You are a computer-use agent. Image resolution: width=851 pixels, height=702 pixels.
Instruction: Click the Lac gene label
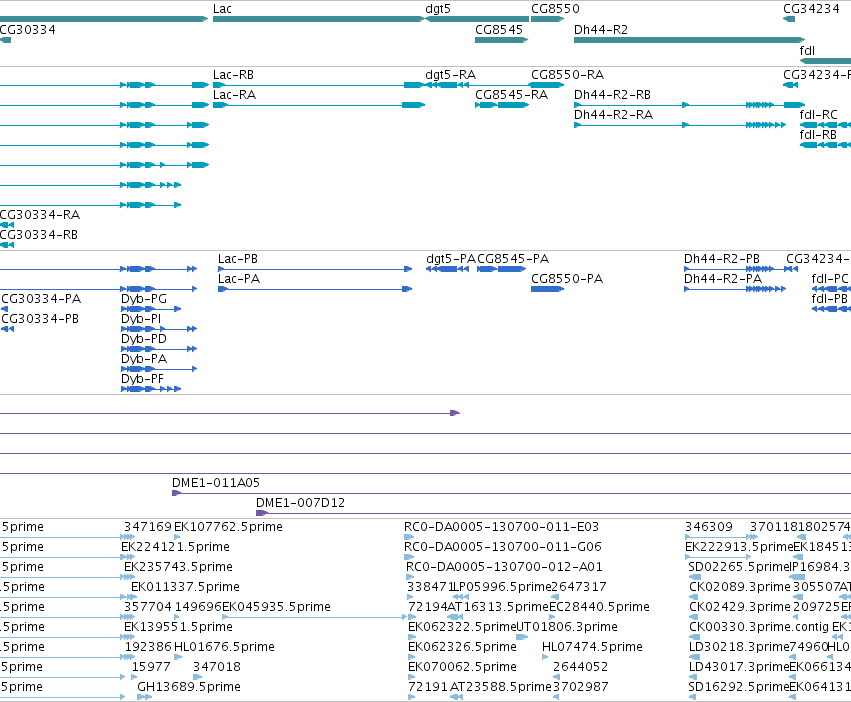[222, 9]
